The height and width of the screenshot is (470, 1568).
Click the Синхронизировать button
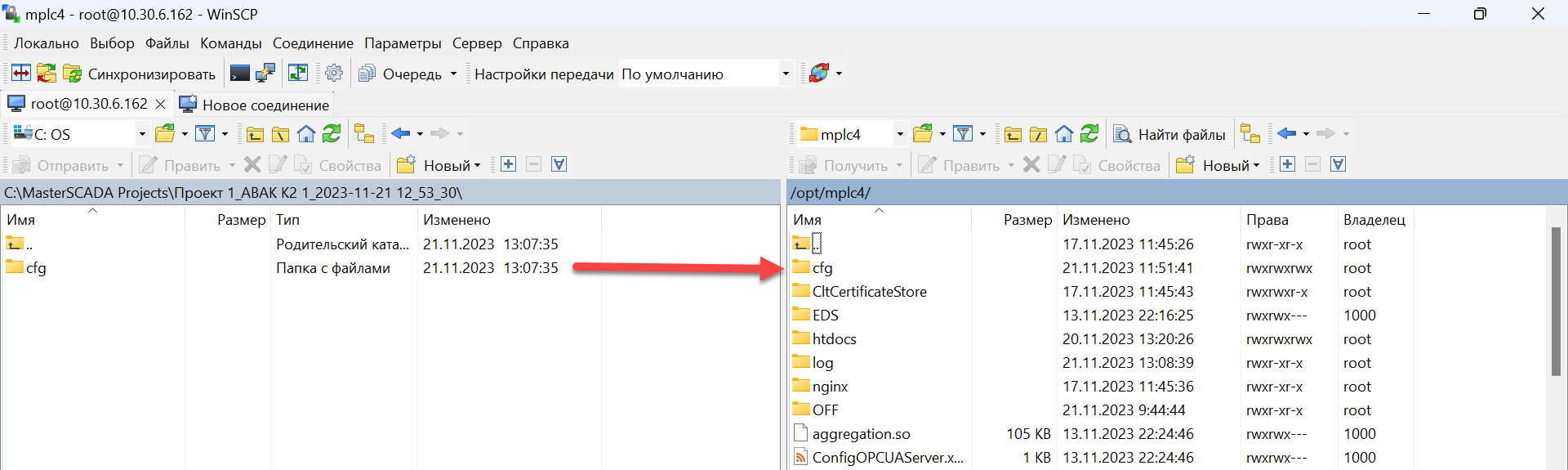tap(140, 74)
